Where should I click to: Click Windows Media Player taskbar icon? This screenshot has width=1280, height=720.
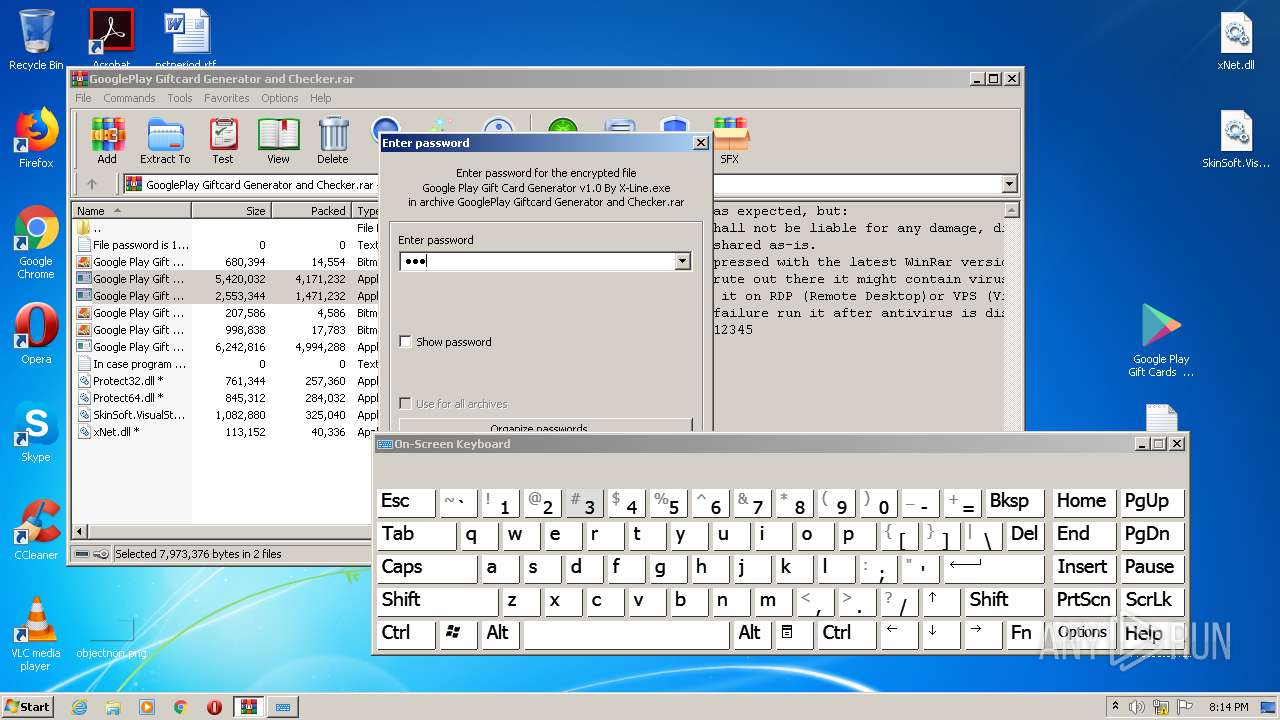pyautogui.click(x=147, y=707)
